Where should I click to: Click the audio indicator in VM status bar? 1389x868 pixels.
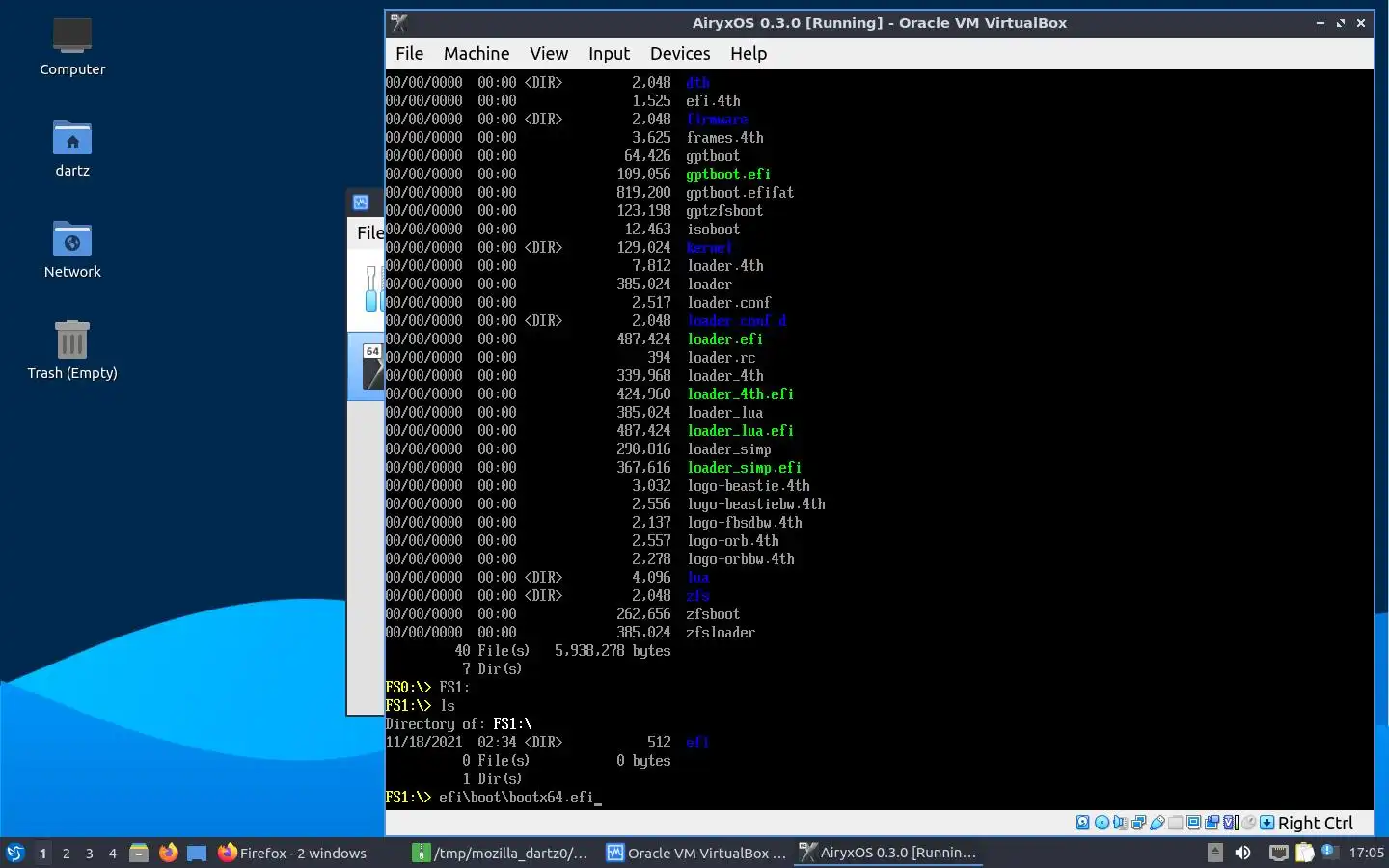point(1120,823)
